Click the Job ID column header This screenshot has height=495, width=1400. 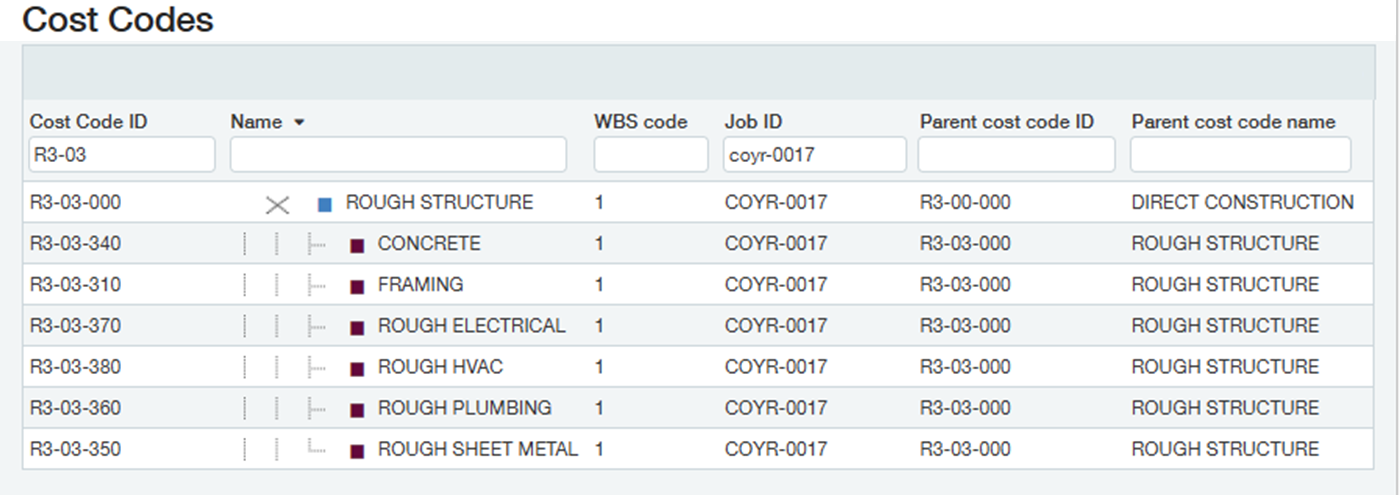(x=753, y=122)
